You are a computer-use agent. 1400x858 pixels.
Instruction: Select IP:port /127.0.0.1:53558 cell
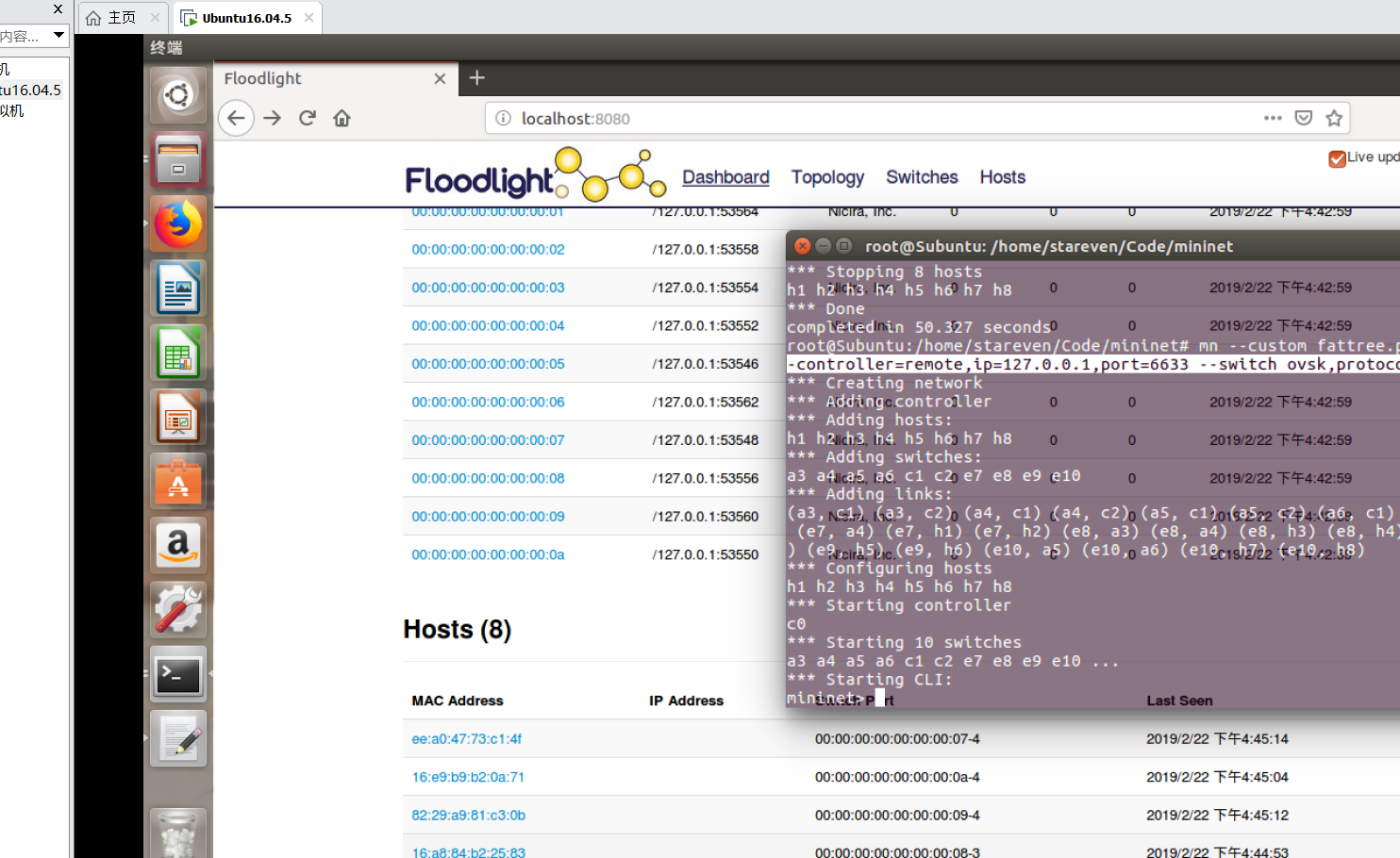[x=705, y=250]
